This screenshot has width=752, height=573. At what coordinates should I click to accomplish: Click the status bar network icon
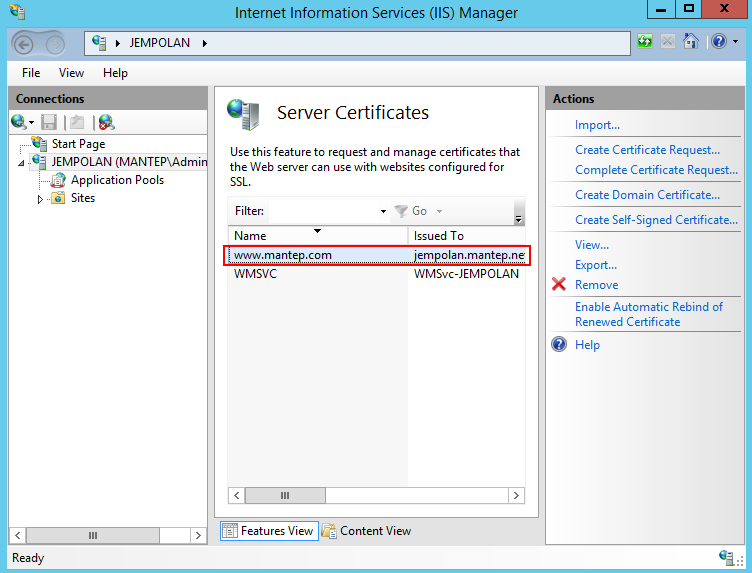tap(727, 558)
